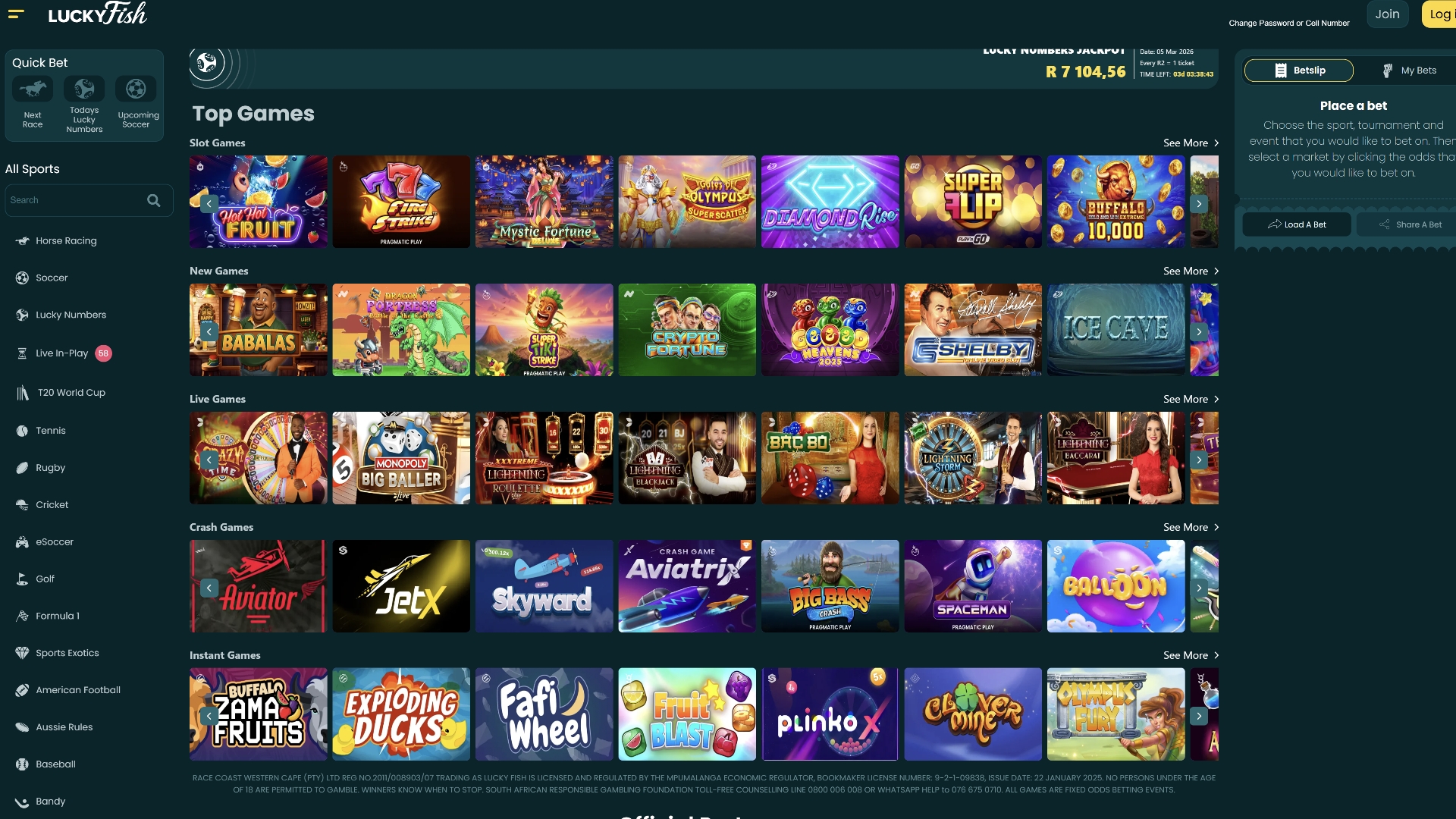Select the Betslip tab
The image size is (1456, 819).
coord(1299,71)
